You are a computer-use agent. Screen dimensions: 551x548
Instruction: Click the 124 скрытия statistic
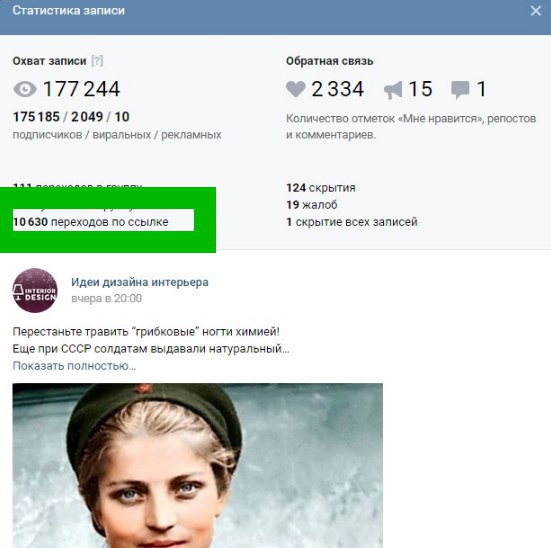[321, 188]
